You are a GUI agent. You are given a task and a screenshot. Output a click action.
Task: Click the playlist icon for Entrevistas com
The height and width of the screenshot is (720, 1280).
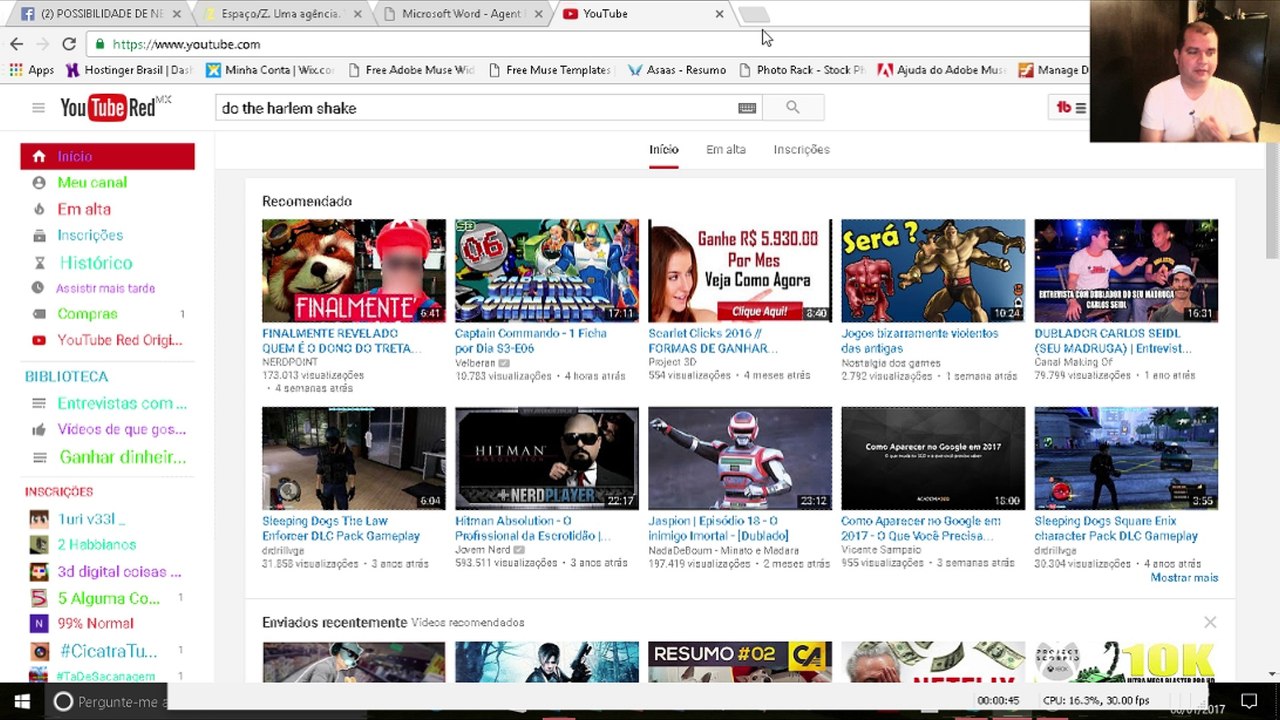(x=39, y=403)
